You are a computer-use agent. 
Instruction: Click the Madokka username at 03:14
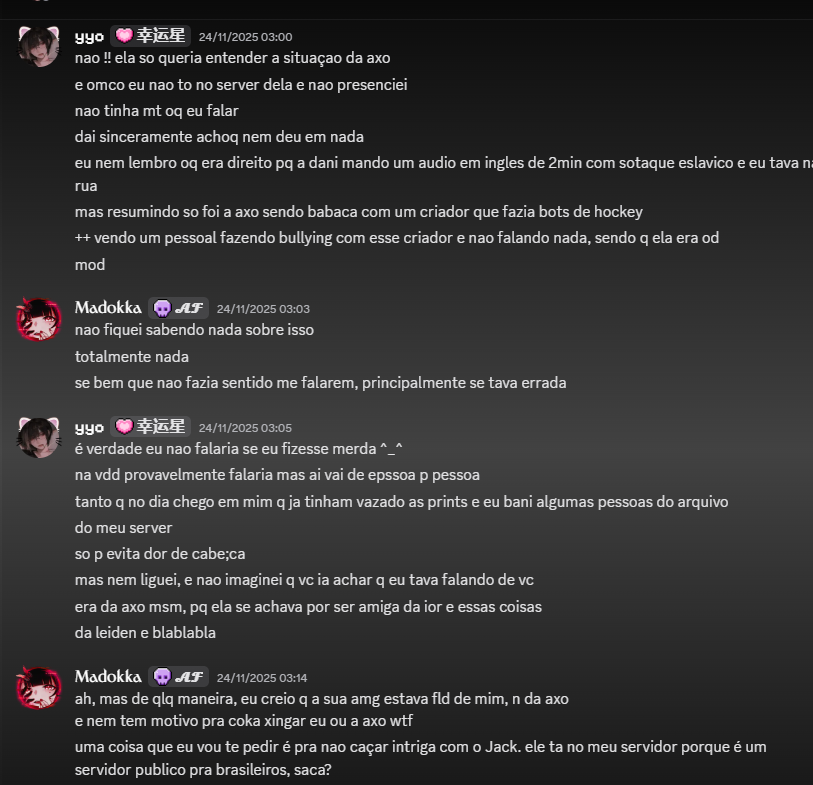108,677
